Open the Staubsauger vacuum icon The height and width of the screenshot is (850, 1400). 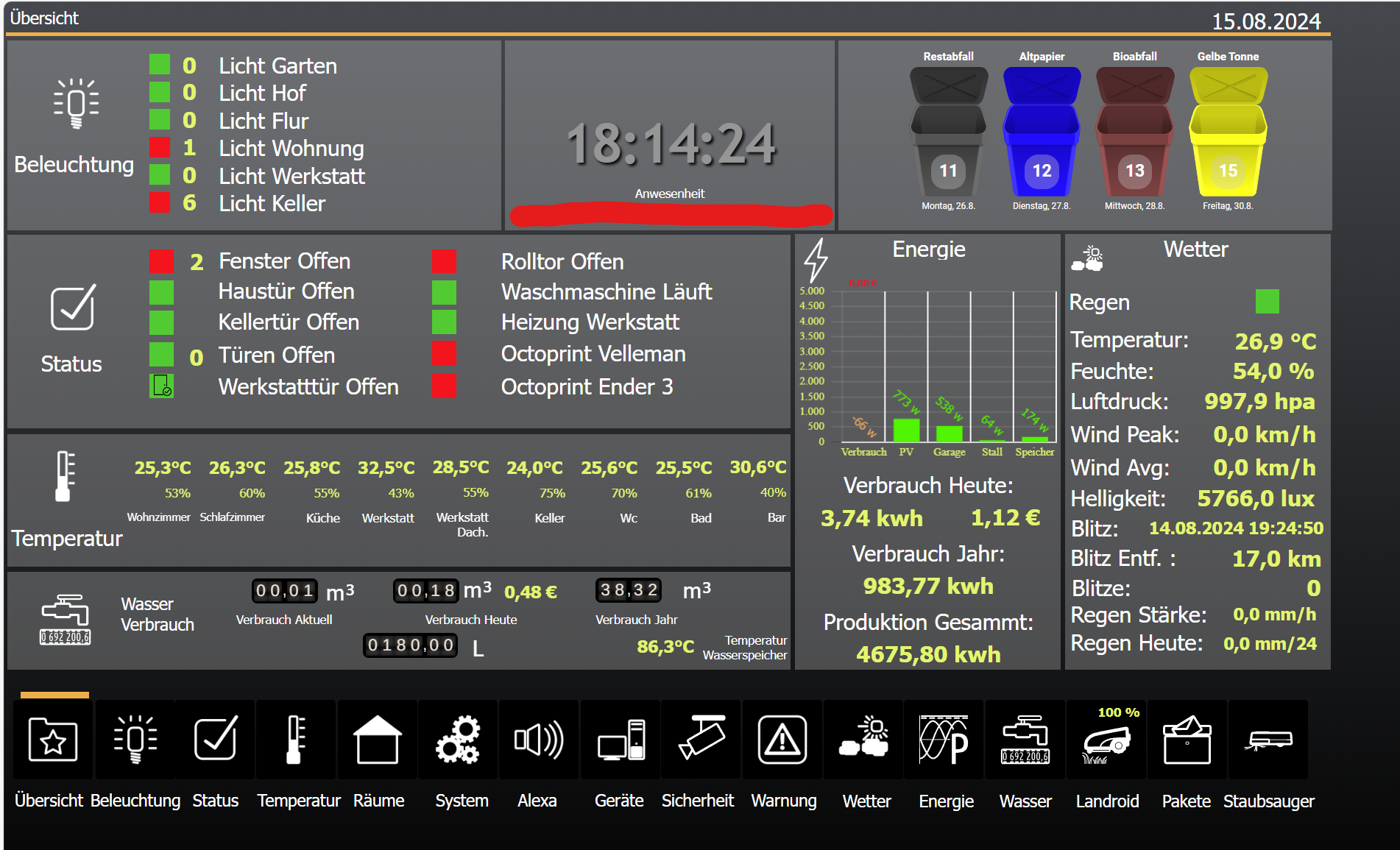1268,740
